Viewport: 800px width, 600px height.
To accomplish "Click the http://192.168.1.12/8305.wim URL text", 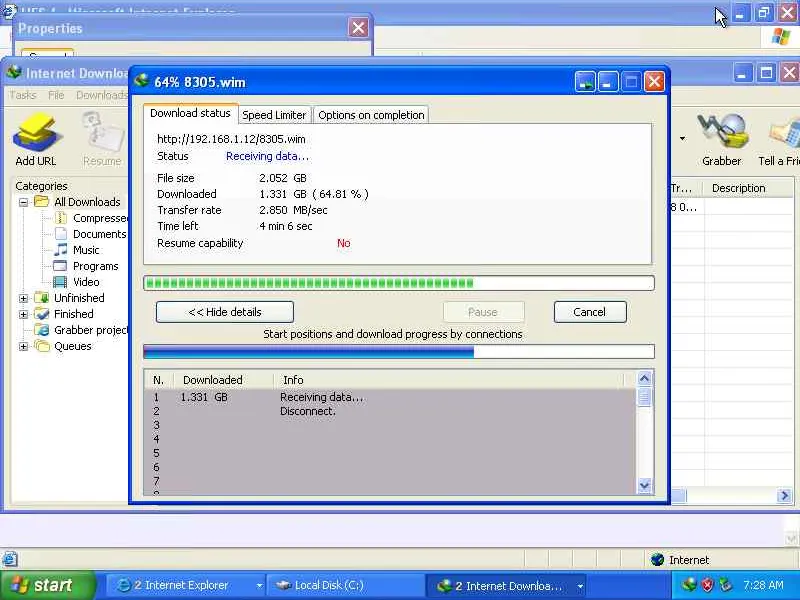I will (231, 139).
